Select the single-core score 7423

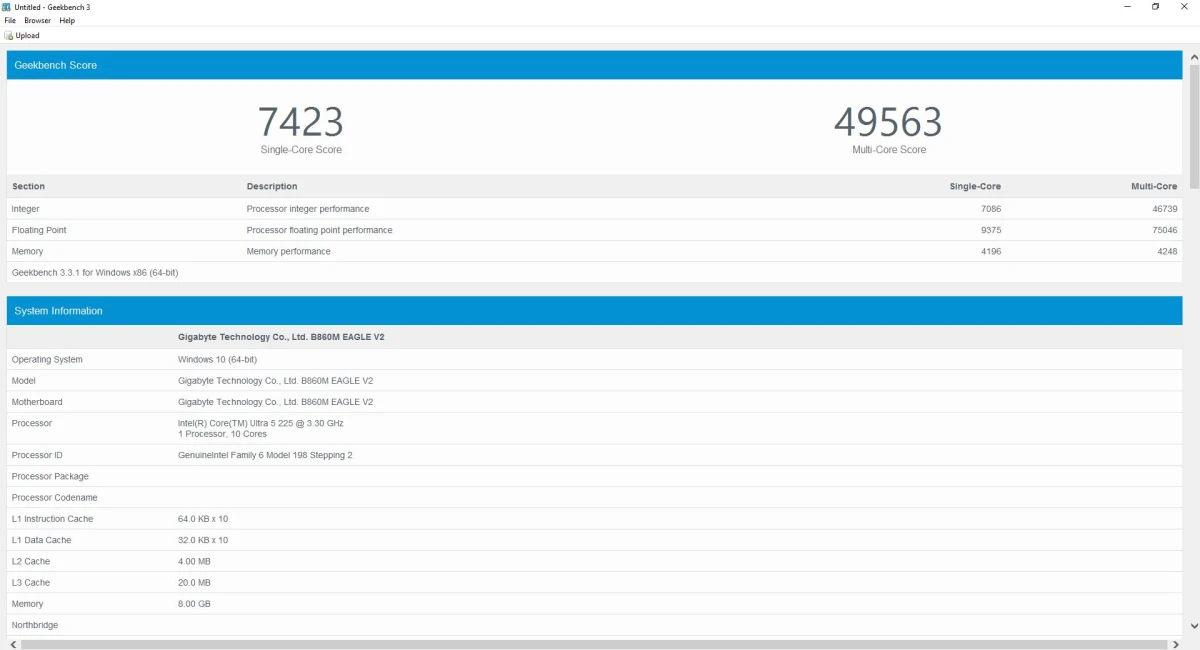point(301,122)
